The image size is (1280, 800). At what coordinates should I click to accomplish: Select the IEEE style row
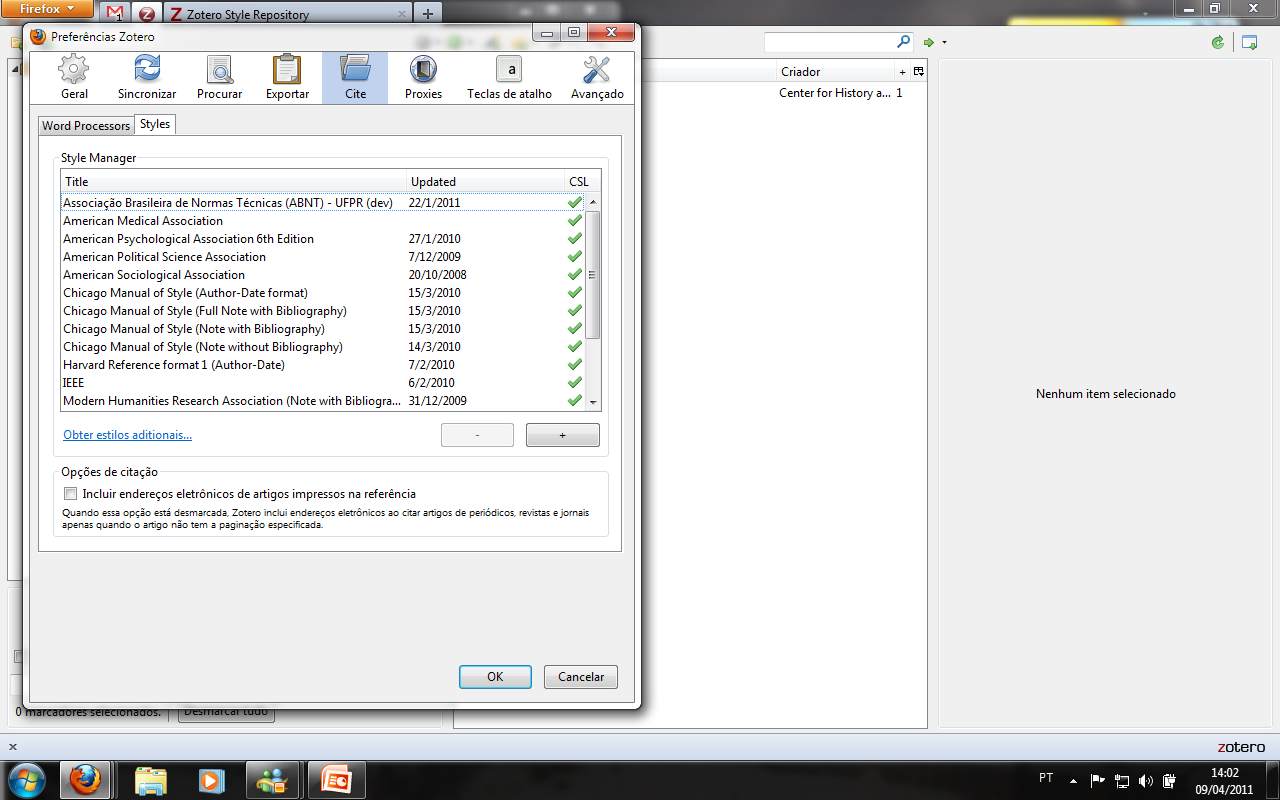coord(323,383)
